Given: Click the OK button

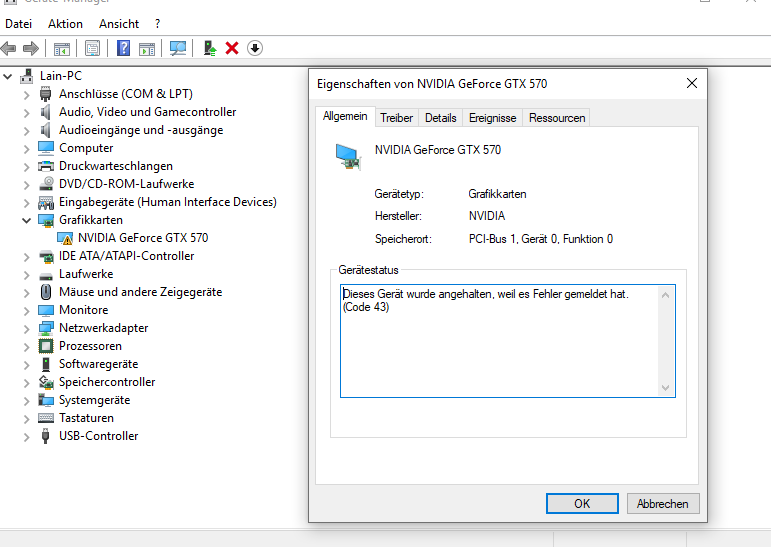Looking at the screenshot, I should (582, 504).
